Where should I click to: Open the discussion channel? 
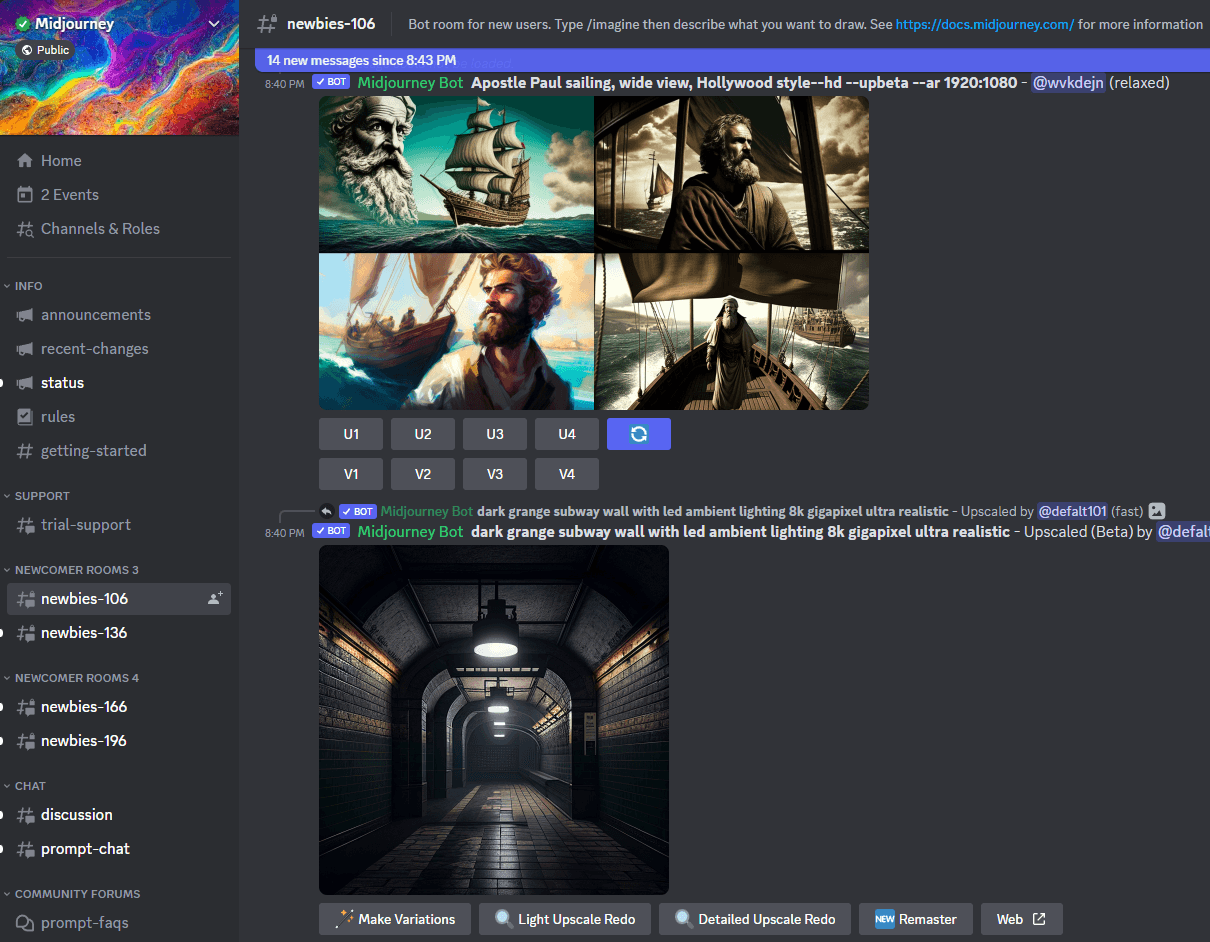coord(119,815)
